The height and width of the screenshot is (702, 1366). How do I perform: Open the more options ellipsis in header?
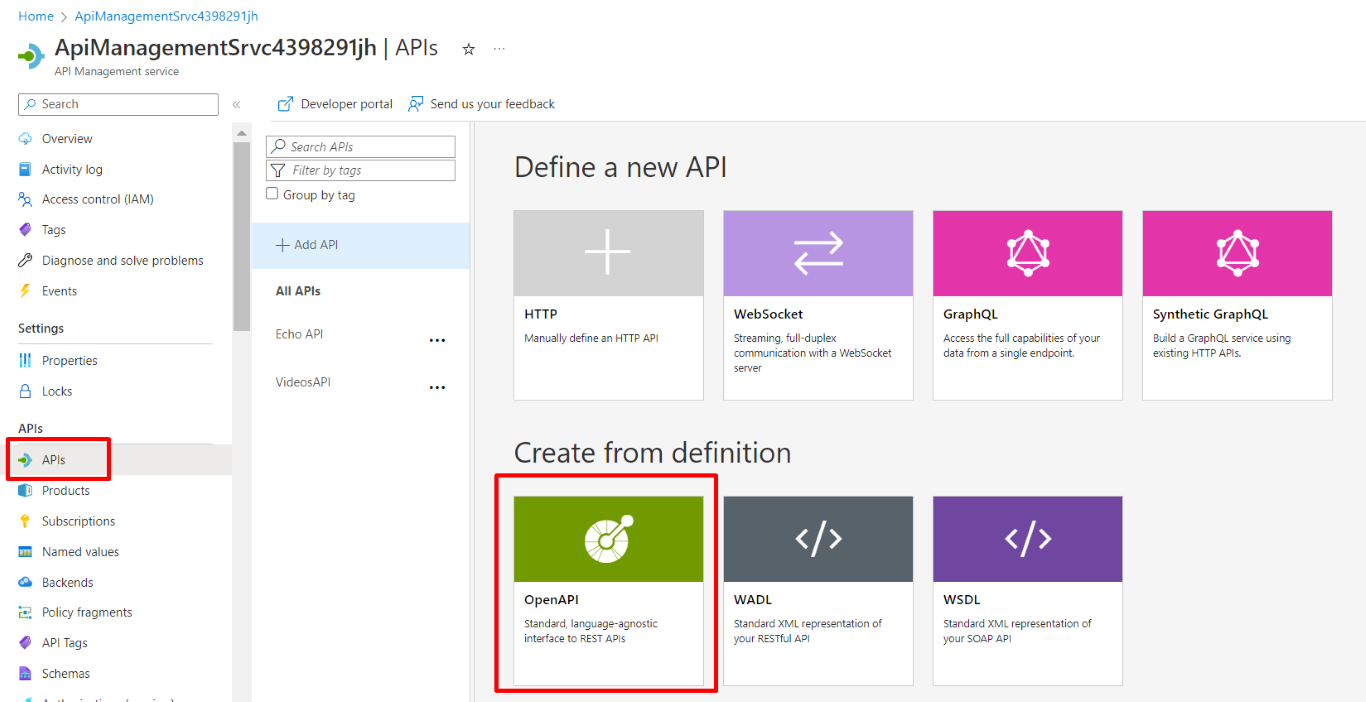[499, 49]
